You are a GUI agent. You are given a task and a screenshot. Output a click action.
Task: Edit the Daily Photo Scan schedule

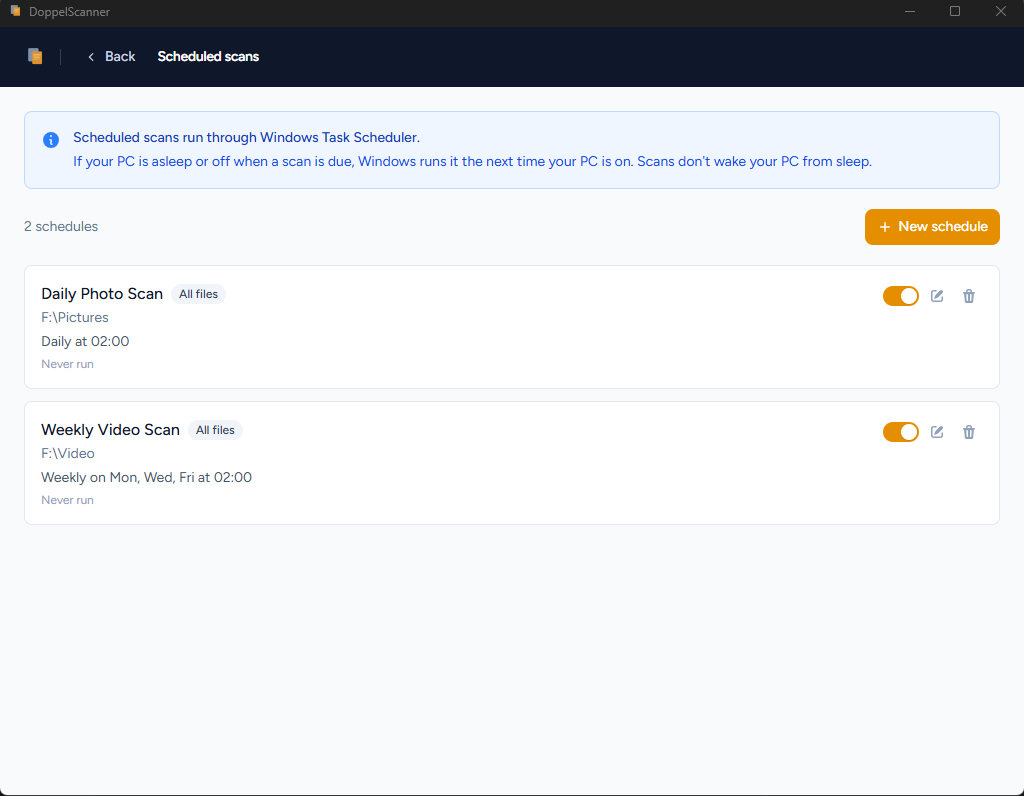[937, 296]
